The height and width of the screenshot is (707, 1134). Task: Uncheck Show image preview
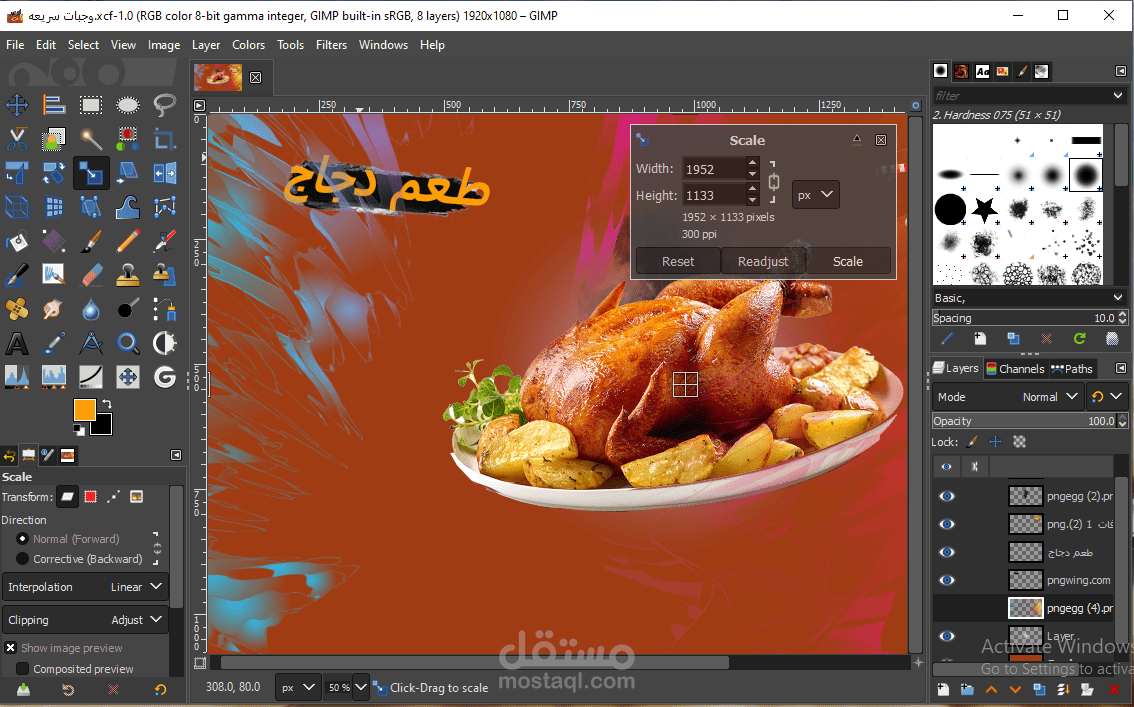[11, 648]
